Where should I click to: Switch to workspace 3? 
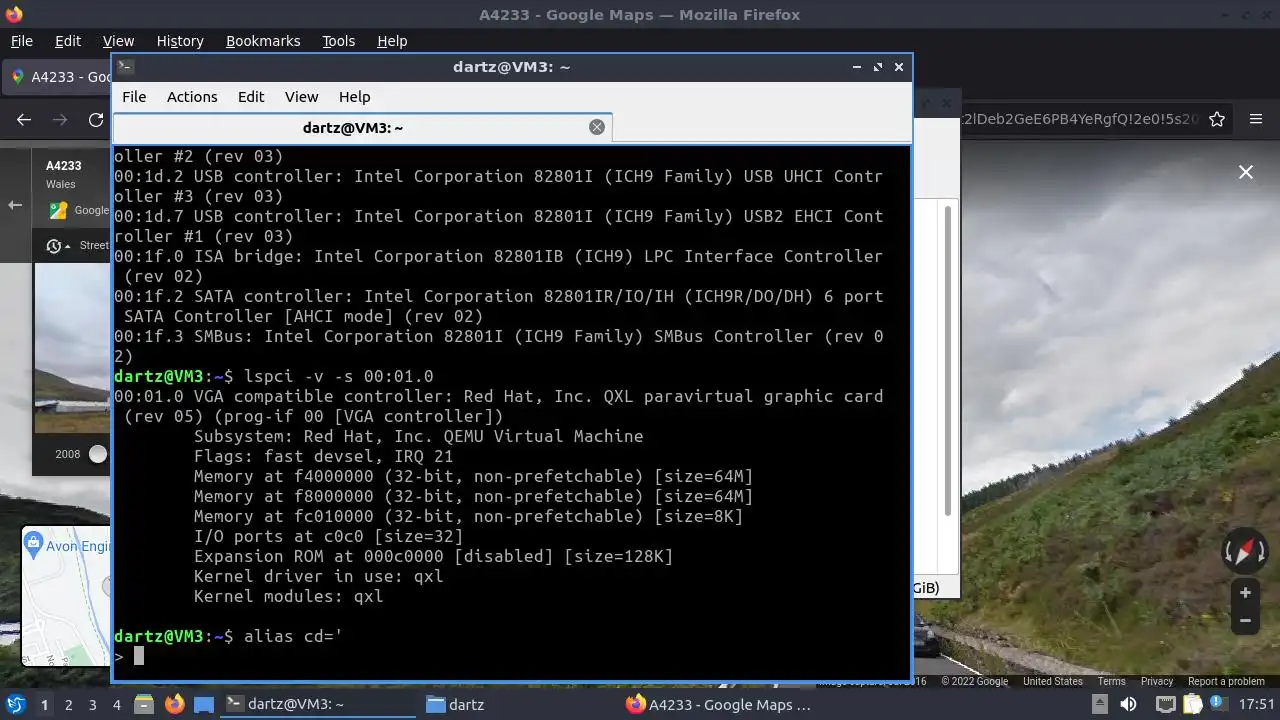click(92, 705)
